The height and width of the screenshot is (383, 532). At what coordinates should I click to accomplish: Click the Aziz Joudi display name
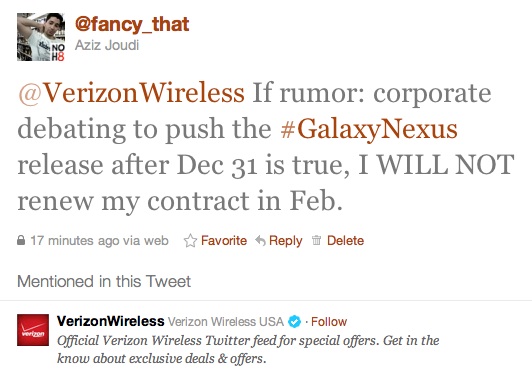tap(107, 45)
